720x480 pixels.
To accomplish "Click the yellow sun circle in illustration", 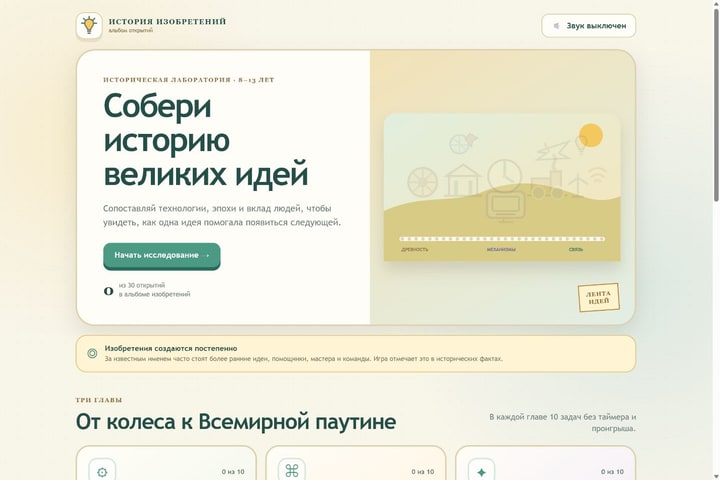I will (x=591, y=136).
